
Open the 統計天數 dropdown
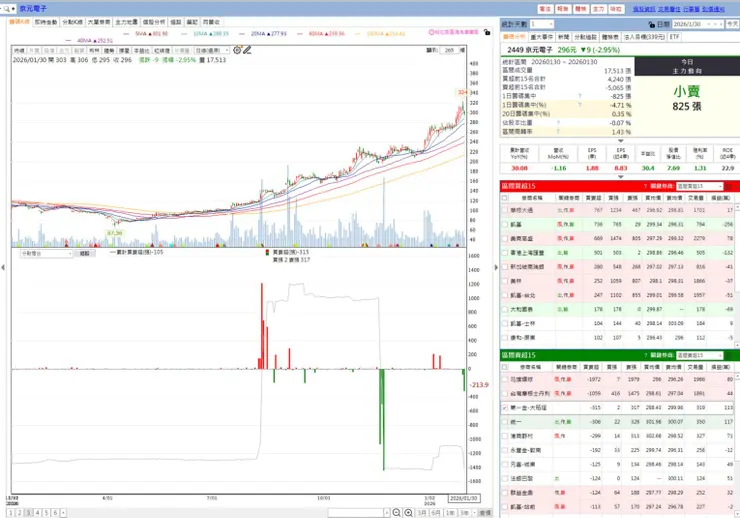pos(542,24)
